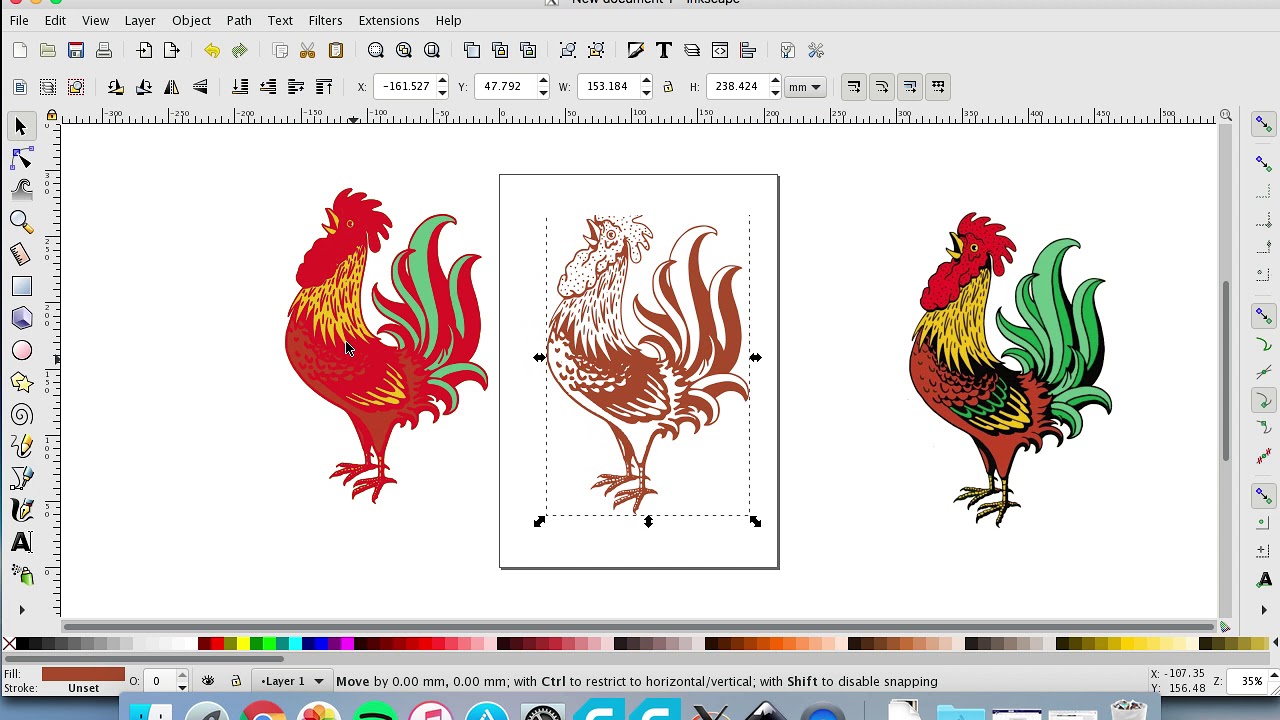The height and width of the screenshot is (720, 1280).
Task: Open Align and Distribute icon
Action: 747,50
